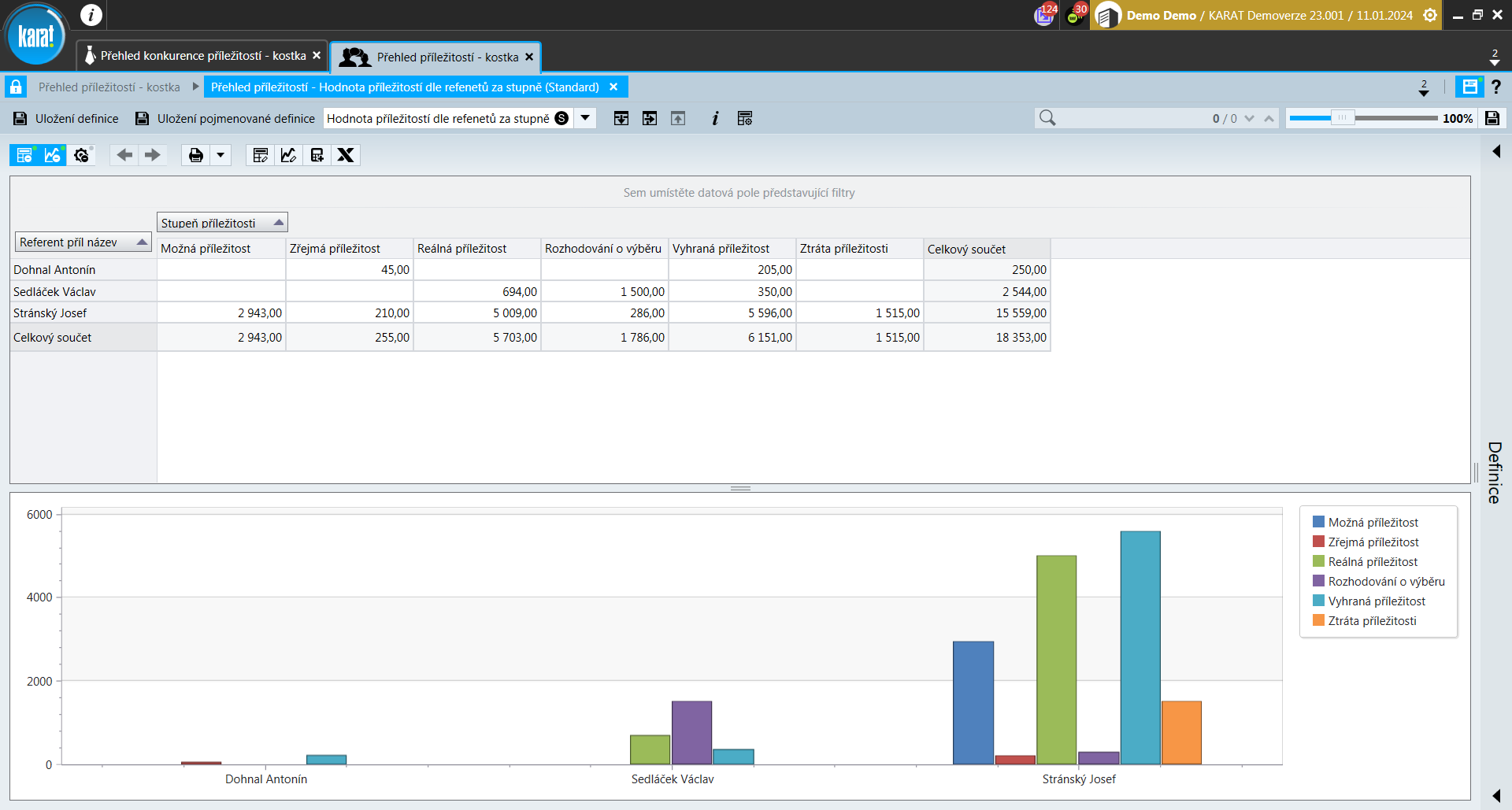Select the Přehled příležitostí - kostka breadcrumb

point(109,87)
